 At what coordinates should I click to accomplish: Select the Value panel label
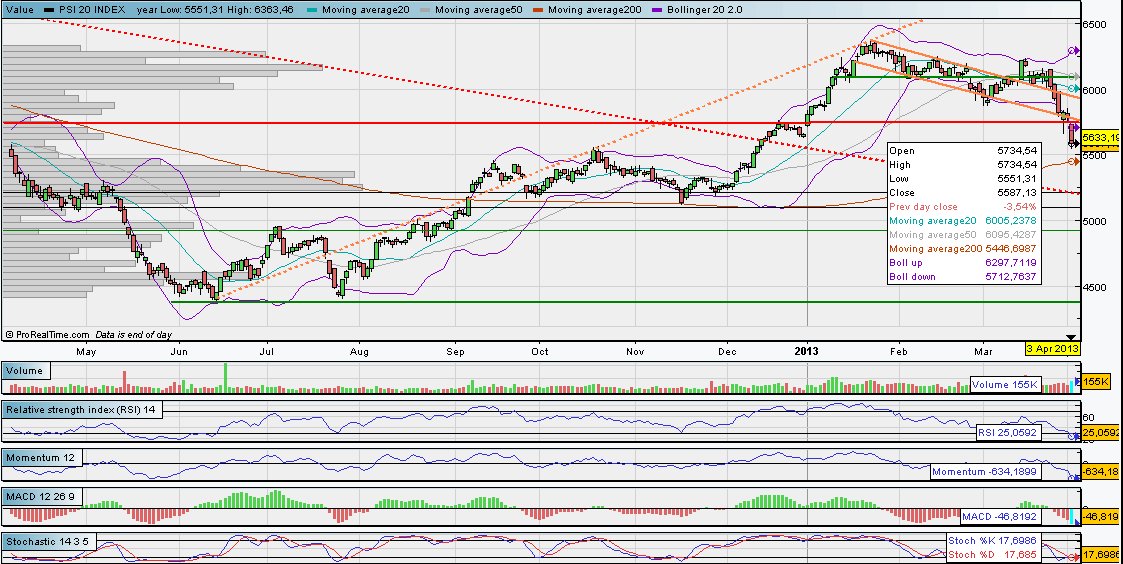pos(20,9)
